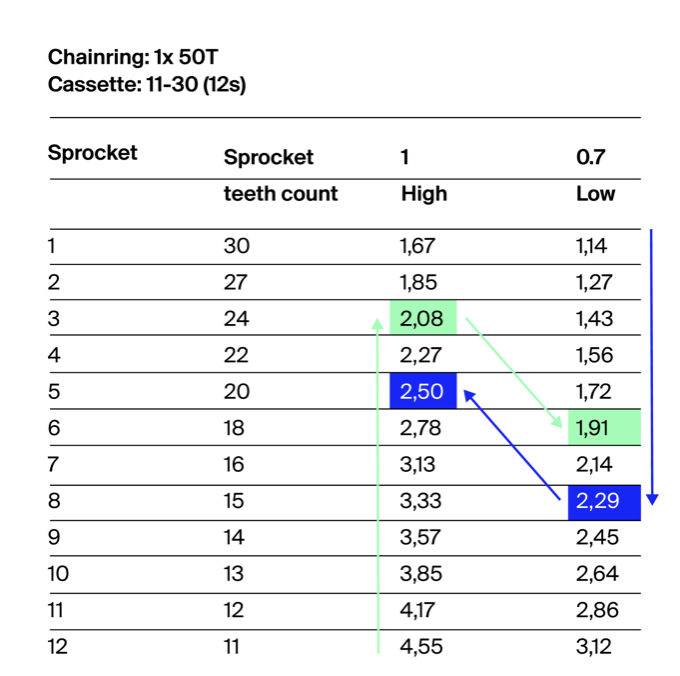Click the Cassette: 11-30 (12s) text
Viewport: 680px width, 676px height.
(147, 85)
